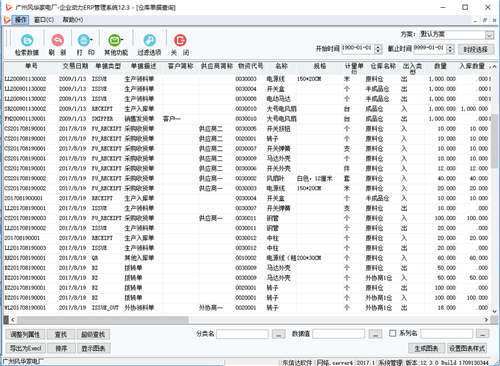Restore the inner document window

[x=485, y=21]
